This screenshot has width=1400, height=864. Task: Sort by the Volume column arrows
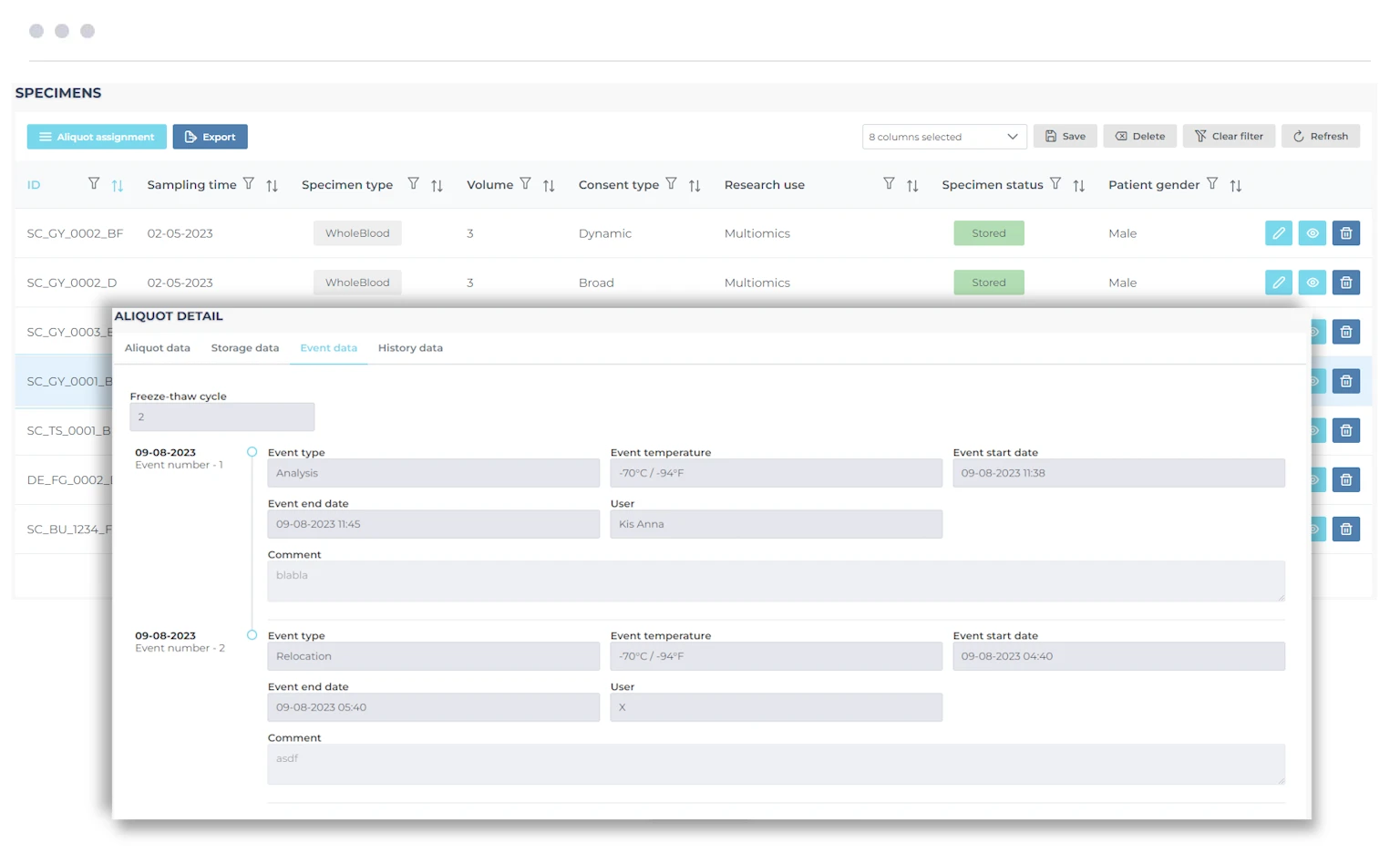click(549, 185)
